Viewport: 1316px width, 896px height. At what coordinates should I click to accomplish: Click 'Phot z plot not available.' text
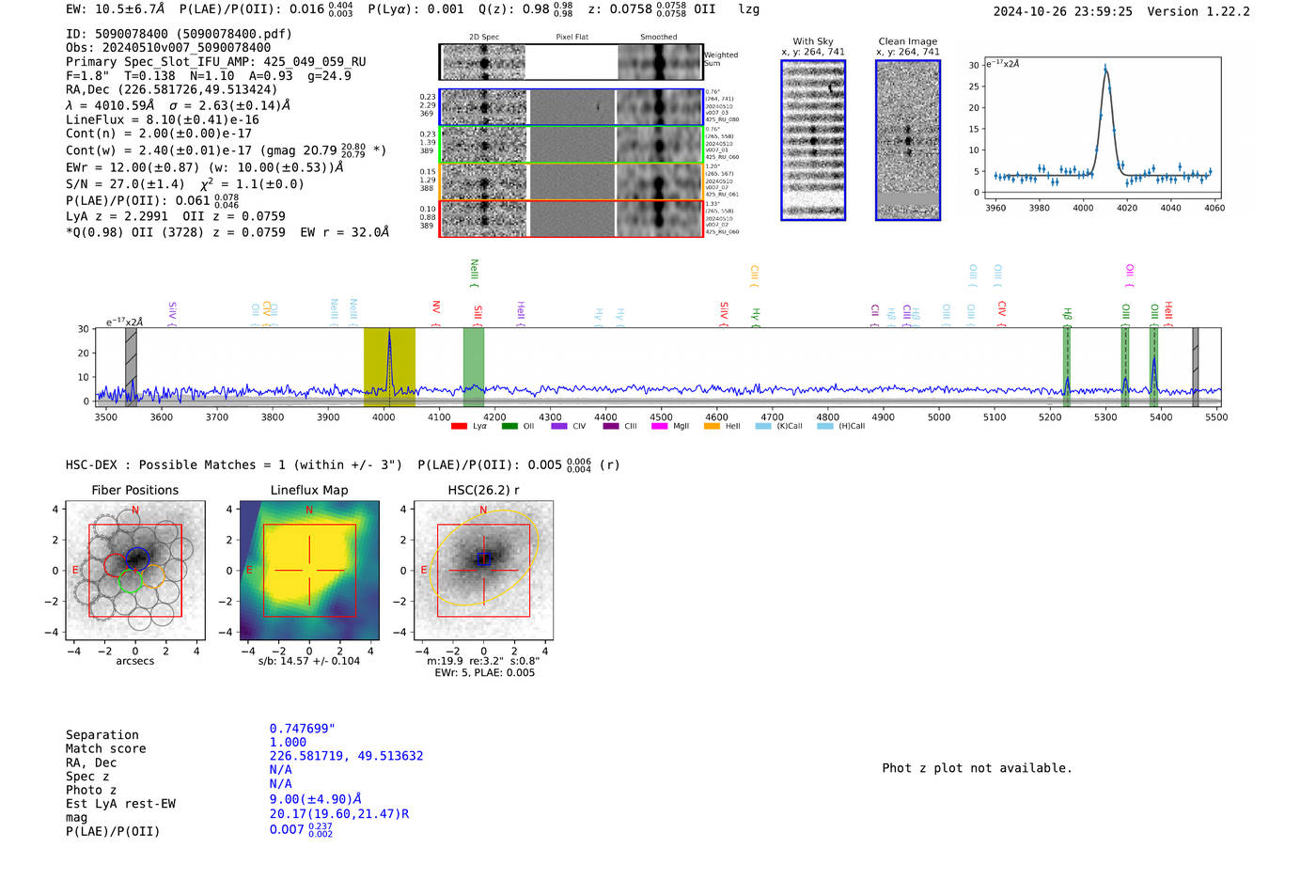click(977, 768)
